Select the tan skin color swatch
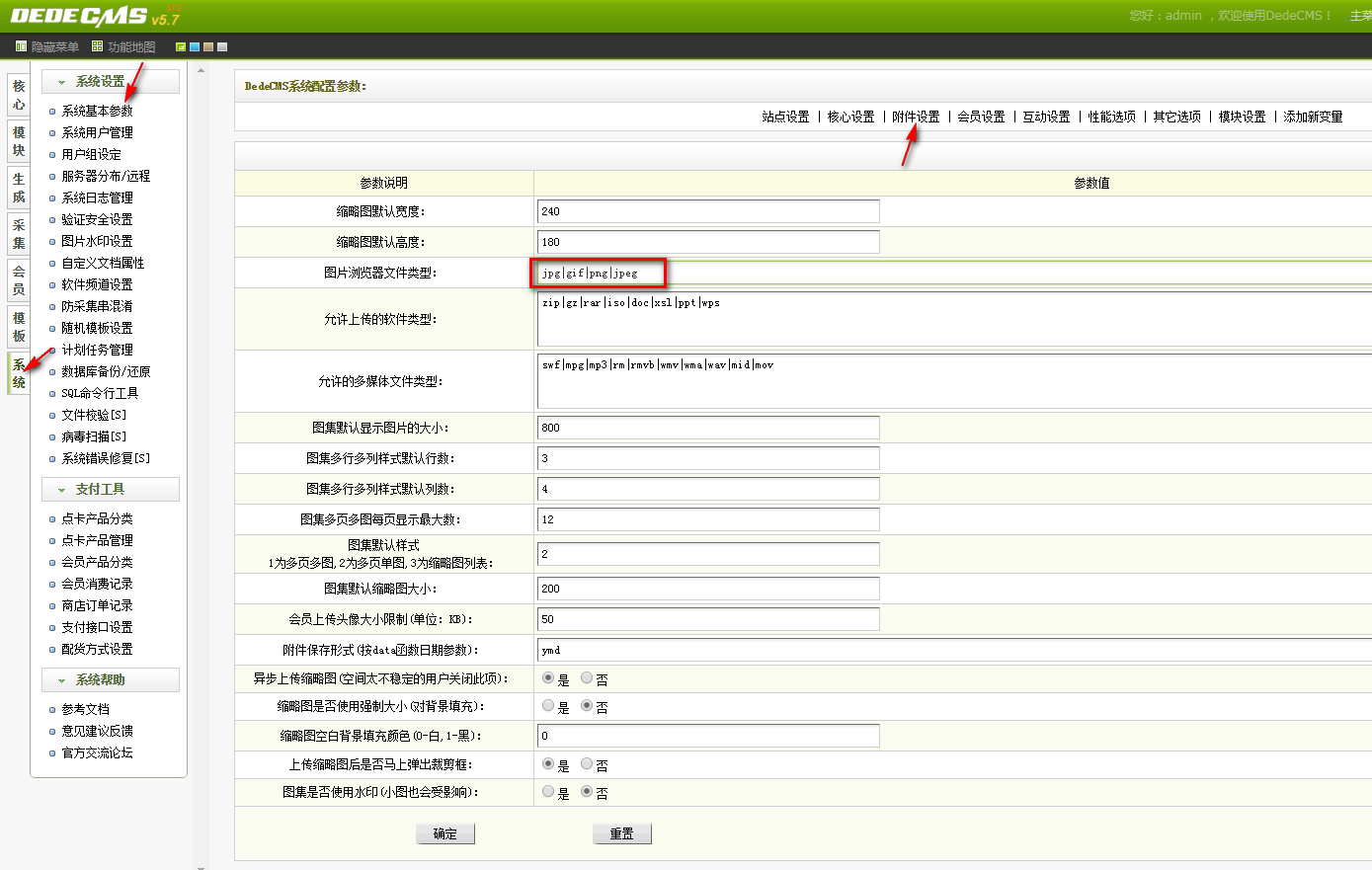The width and height of the screenshot is (1372, 870). (x=208, y=46)
